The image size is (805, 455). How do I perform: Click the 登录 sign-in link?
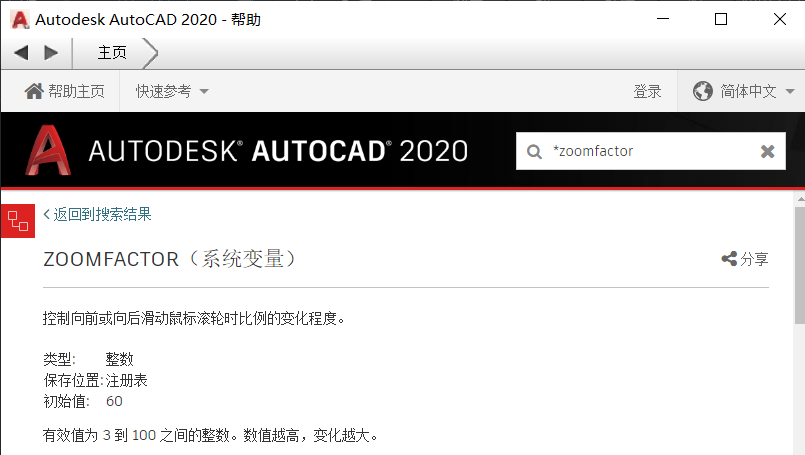(x=647, y=91)
